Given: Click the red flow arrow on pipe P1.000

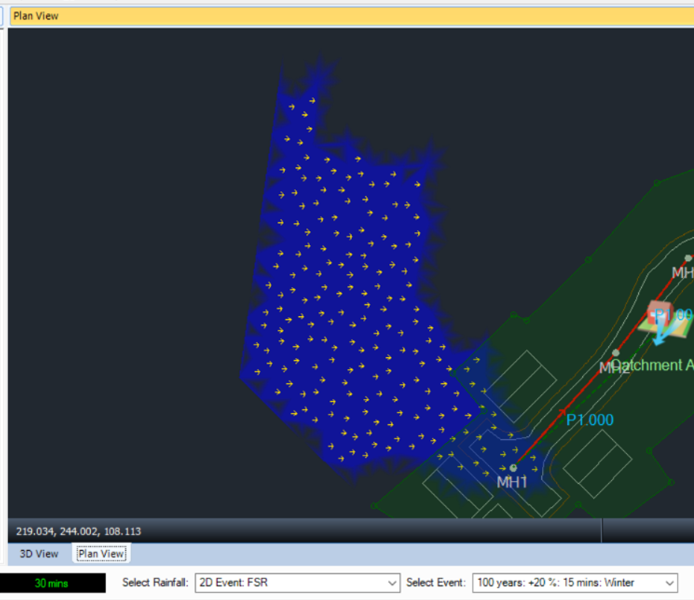Looking at the screenshot, I should point(562,412).
